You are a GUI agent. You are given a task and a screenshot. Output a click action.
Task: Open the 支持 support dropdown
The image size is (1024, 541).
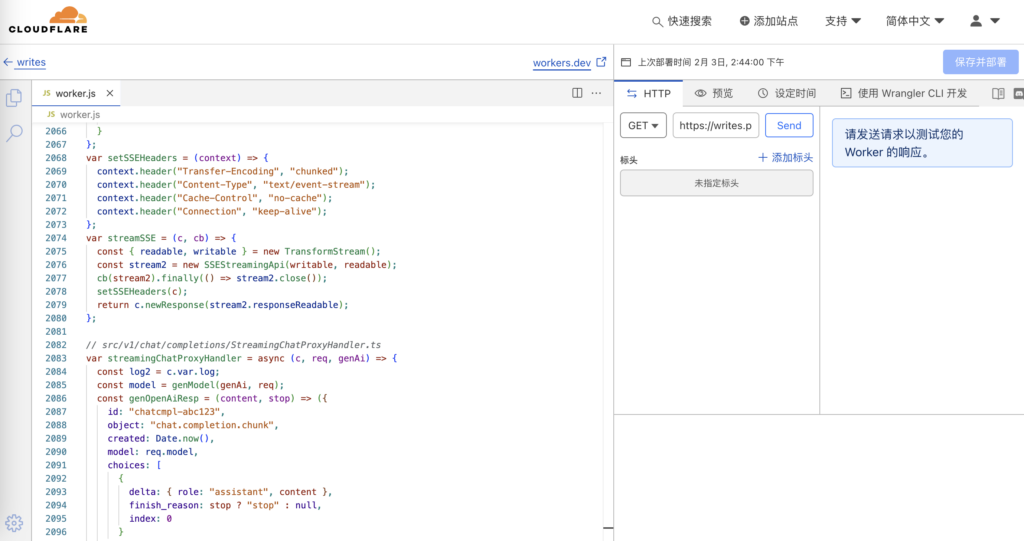click(842, 21)
